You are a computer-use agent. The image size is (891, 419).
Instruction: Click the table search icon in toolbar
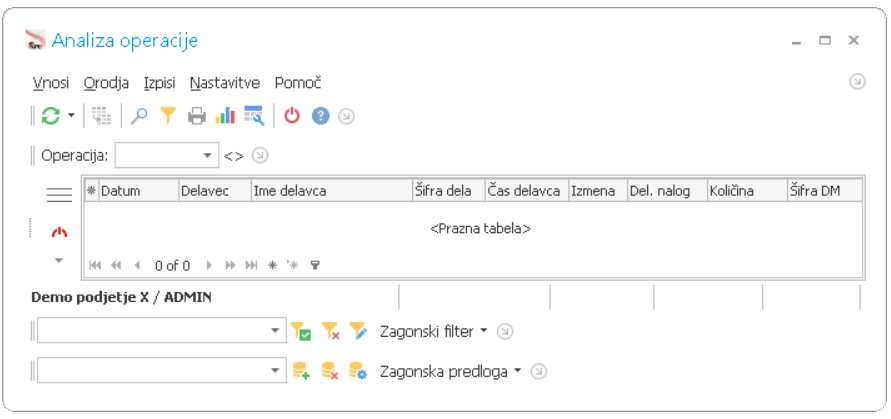pyautogui.click(x=254, y=116)
